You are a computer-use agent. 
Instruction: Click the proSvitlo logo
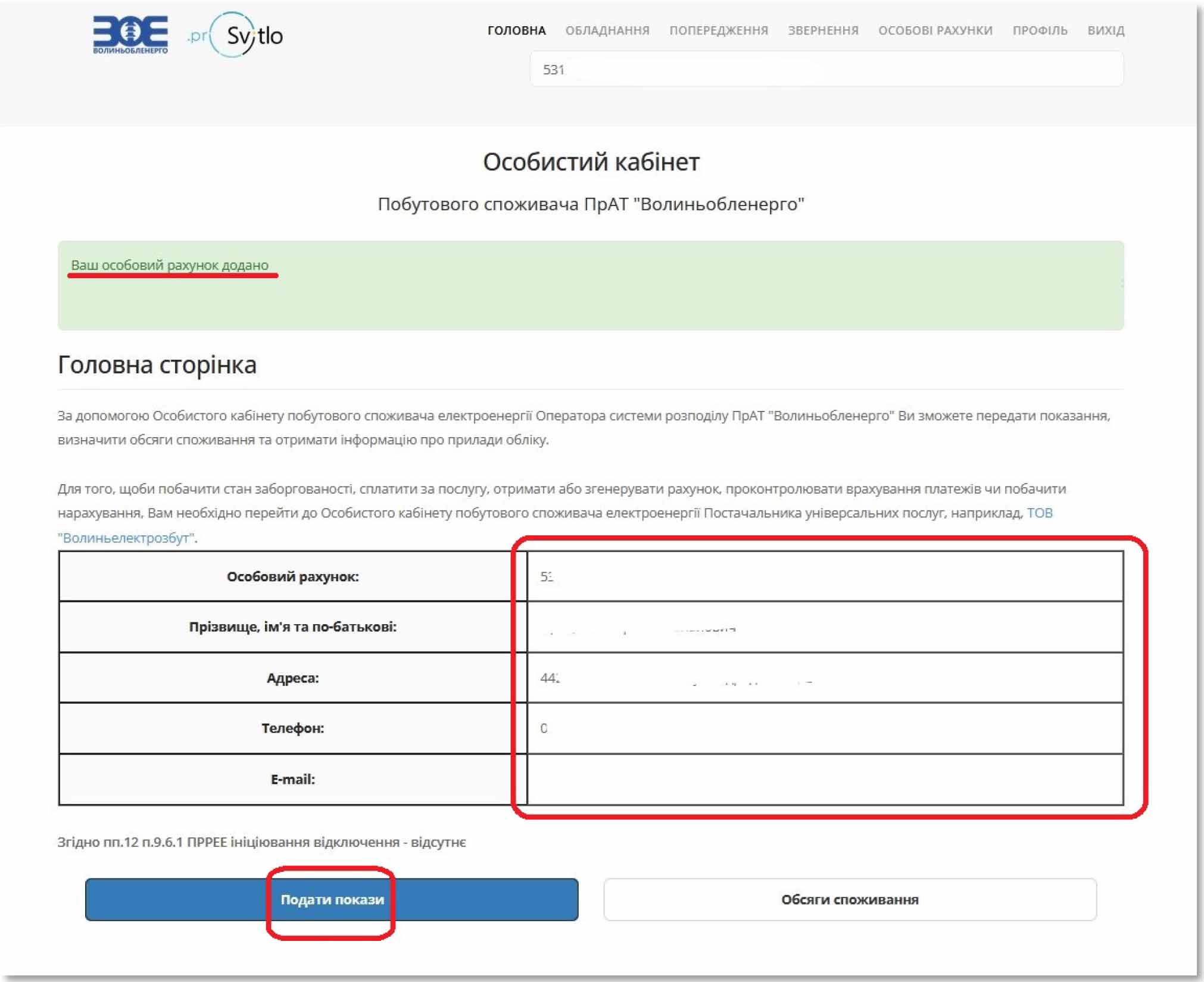pyautogui.click(x=235, y=35)
